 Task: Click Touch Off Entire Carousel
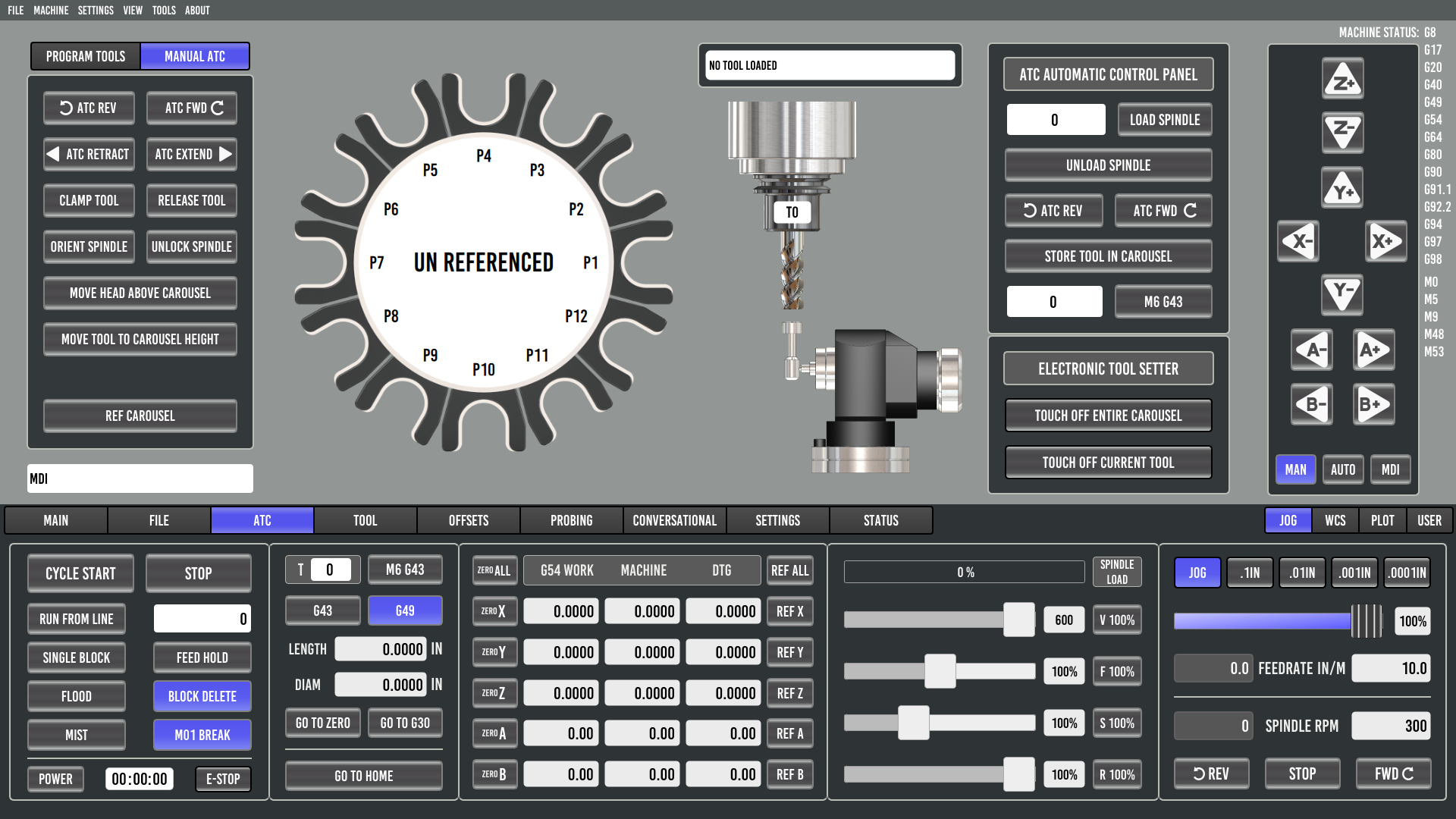[x=1108, y=416]
